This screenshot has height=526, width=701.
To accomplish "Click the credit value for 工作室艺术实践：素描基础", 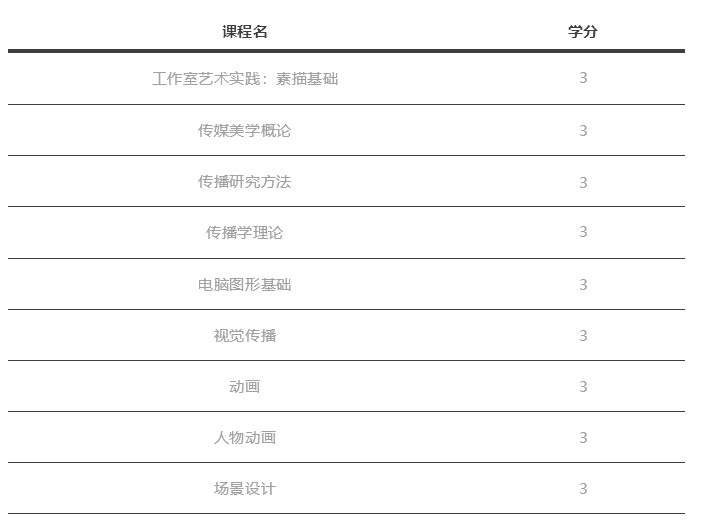I will (583, 78).
